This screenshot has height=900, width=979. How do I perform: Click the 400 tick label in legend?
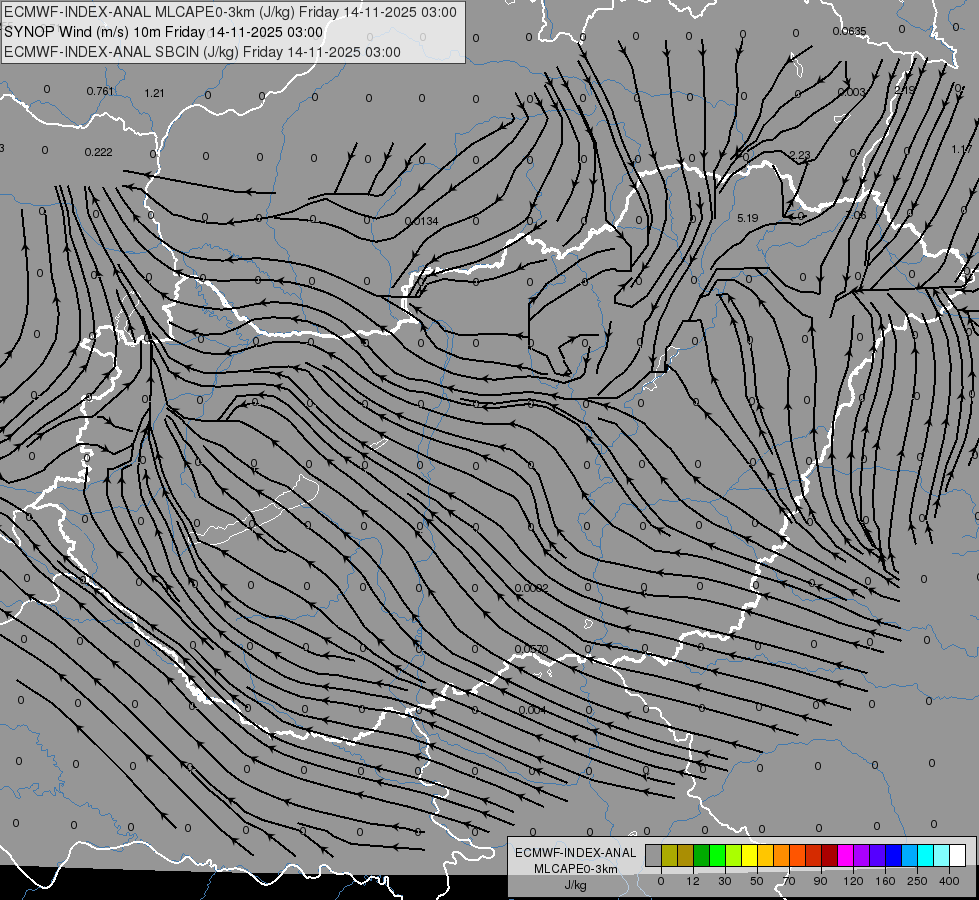[949, 881]
